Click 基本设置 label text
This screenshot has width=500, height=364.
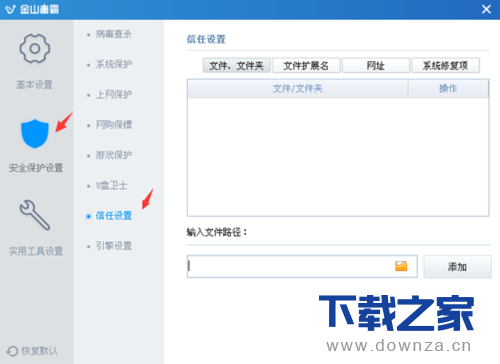[x=35, y=85]
